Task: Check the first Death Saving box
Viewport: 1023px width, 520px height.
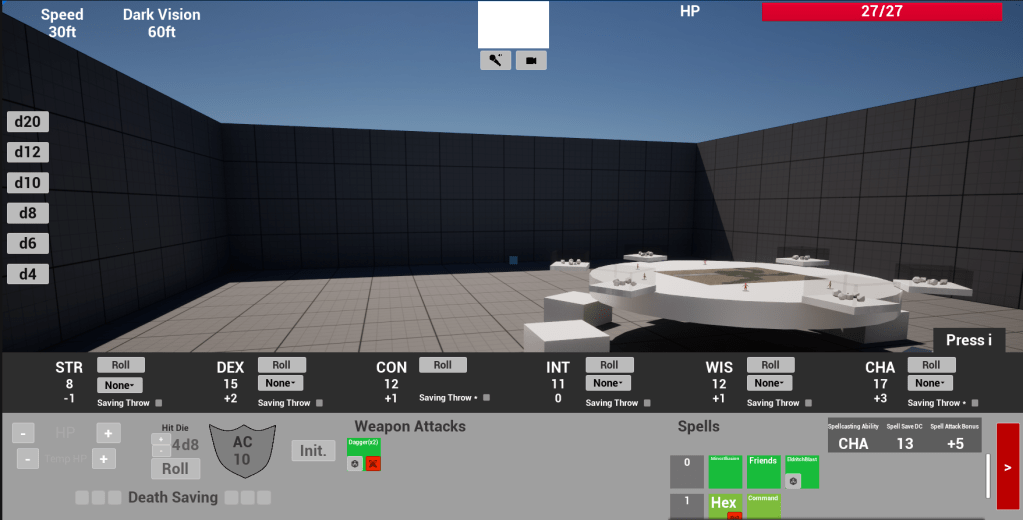Action: [x=83, y=497]
